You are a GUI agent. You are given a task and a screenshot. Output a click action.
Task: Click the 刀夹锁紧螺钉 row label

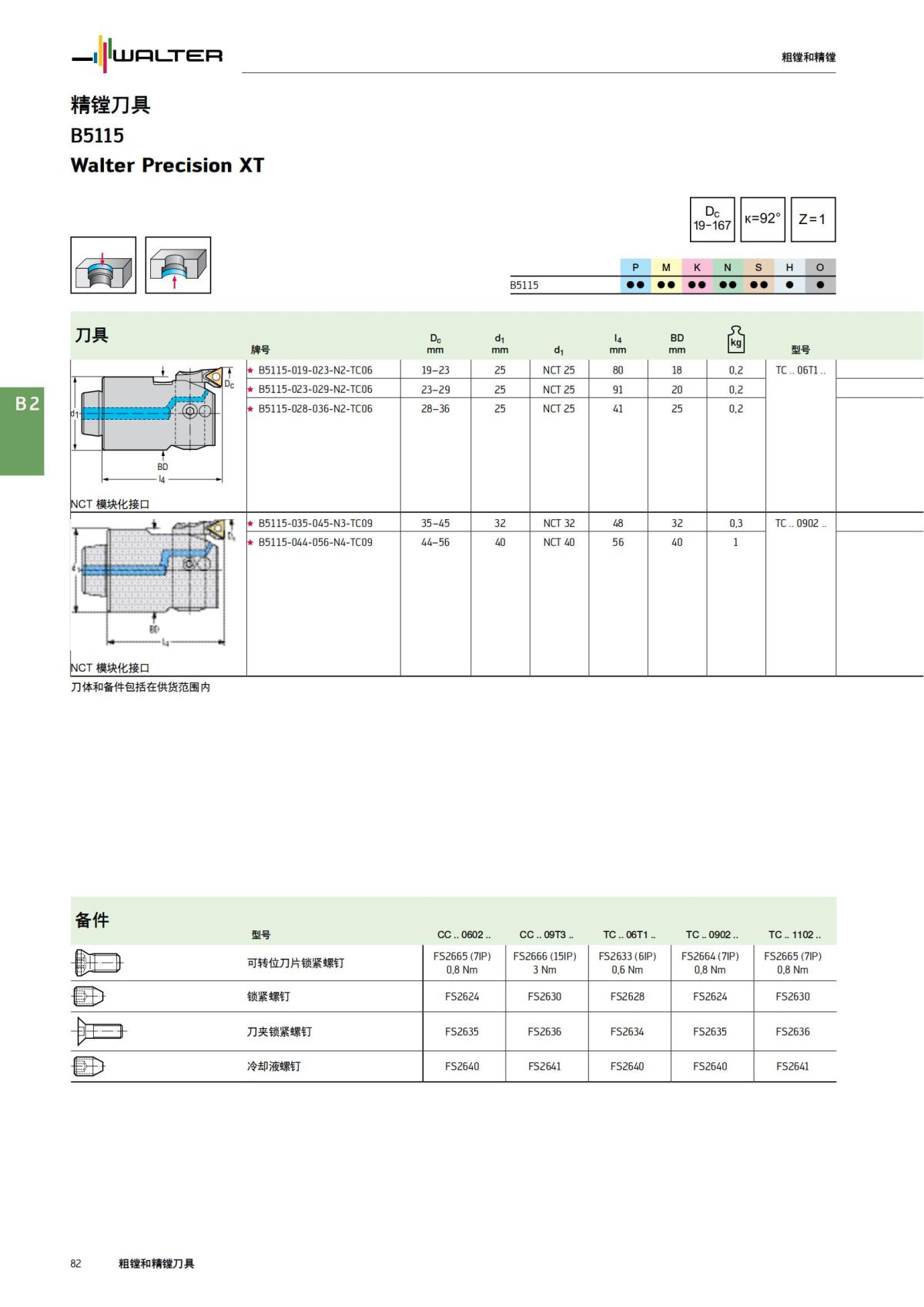coord(280,1032)
